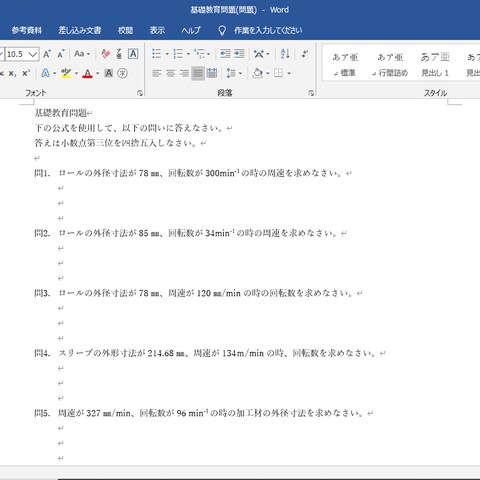The image size is (480, 480).
Task: Apply 見出し 1 style
Action: pos(435,65)
